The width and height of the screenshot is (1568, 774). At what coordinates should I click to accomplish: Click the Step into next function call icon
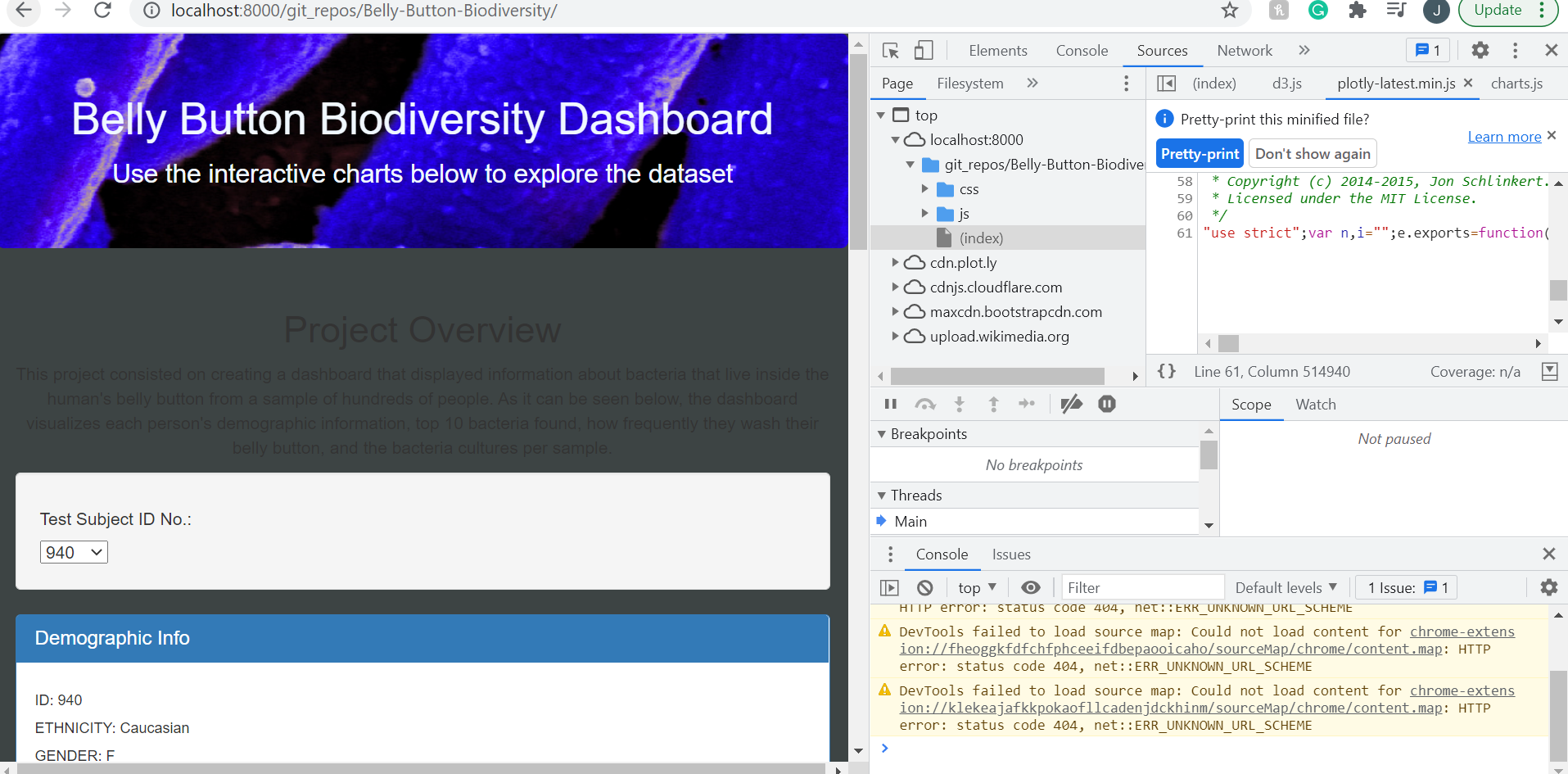(958, 403)
